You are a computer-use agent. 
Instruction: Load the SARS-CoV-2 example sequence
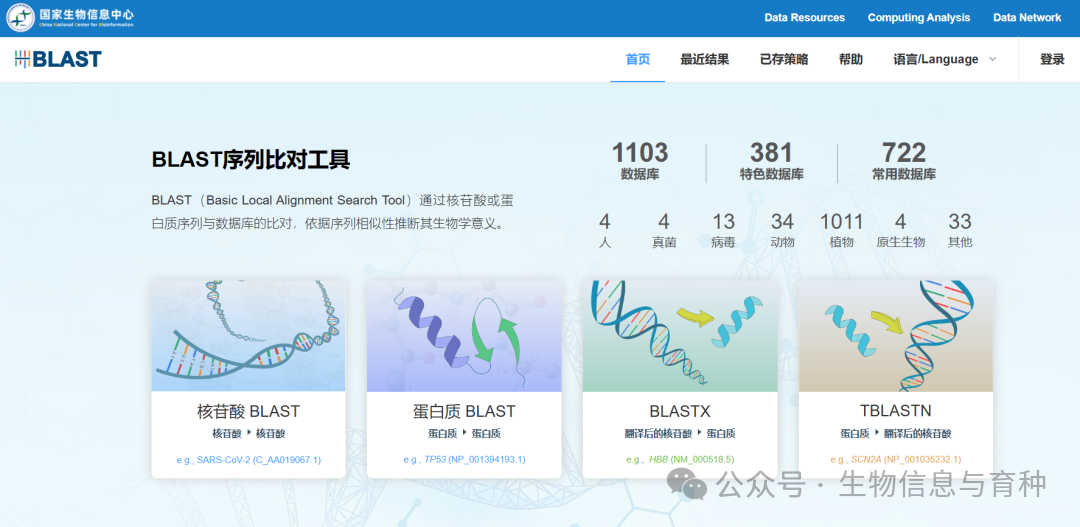point(249,459)
